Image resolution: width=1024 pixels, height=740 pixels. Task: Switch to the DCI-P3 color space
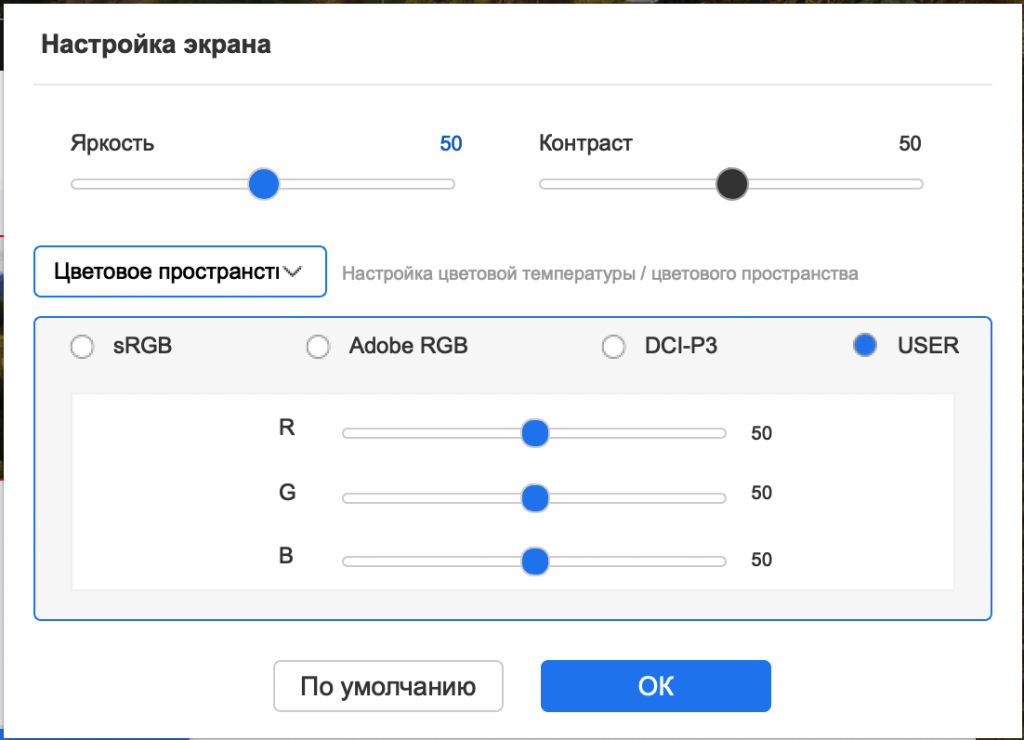(613, 347)
